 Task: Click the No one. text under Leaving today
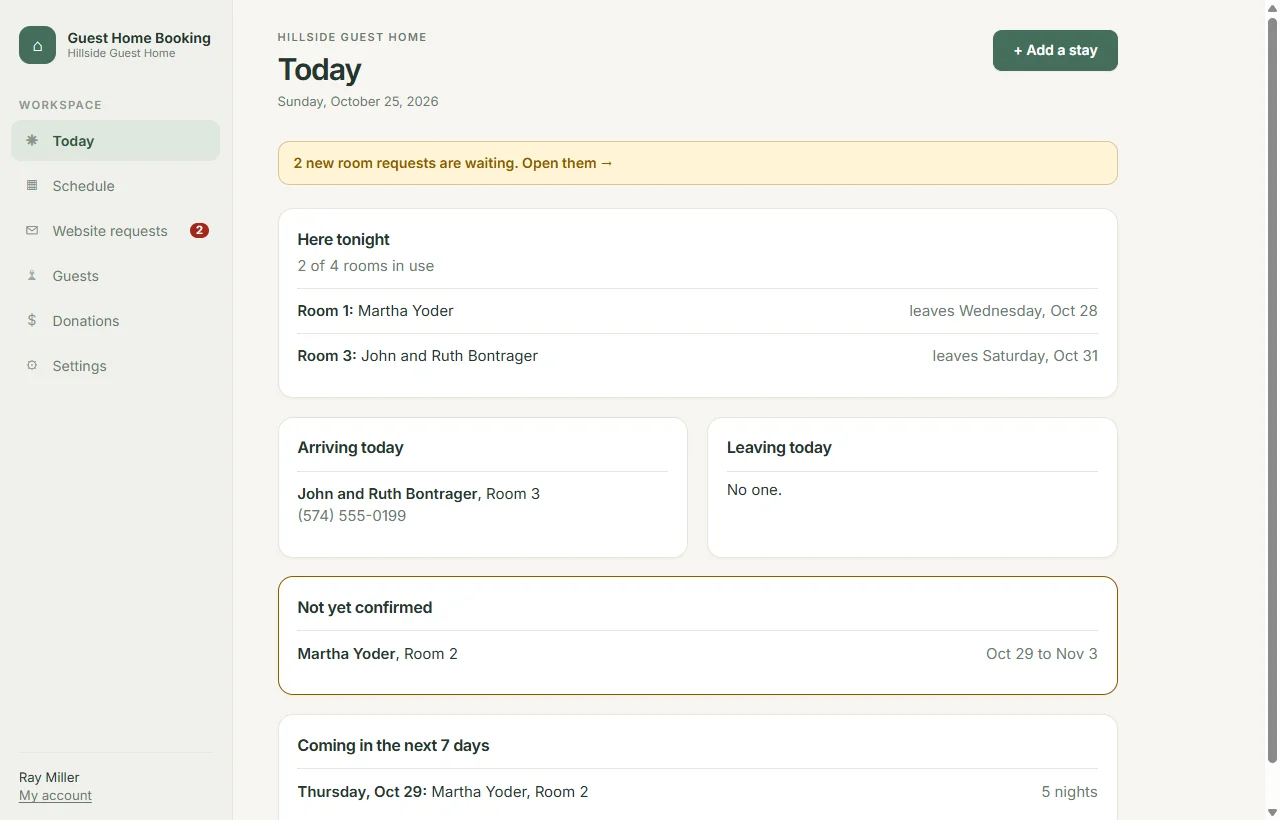pos(754,490)
